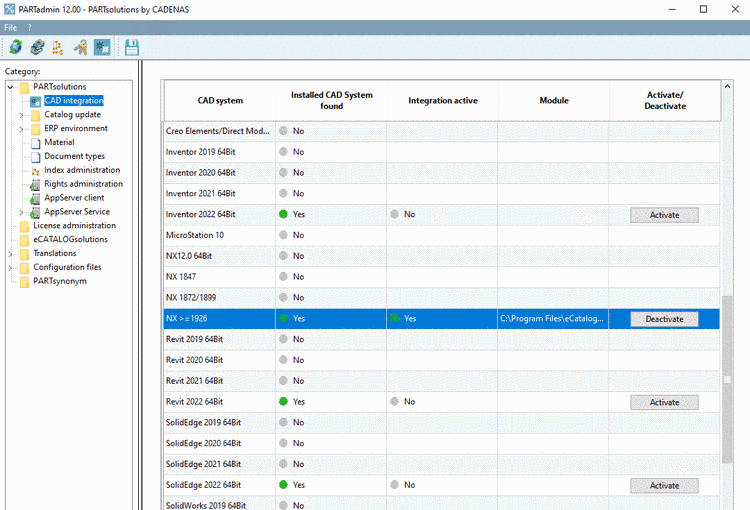
Task: Select the Creo Elements/Direct Mod... row
Action: 441,131
